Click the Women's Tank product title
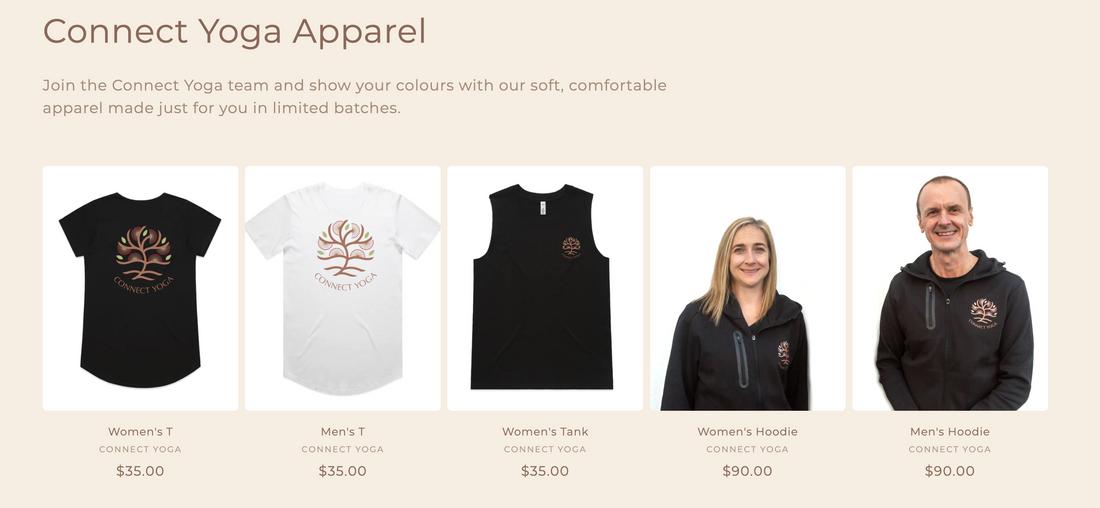 (x=545, y=432)
